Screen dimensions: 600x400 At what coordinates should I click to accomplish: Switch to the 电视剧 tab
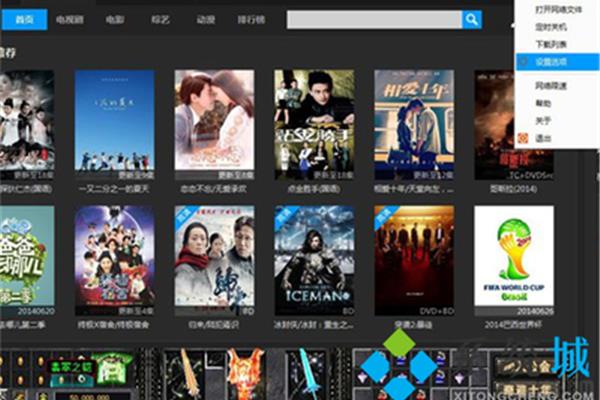pyautogui.click(x=70, y=20)
